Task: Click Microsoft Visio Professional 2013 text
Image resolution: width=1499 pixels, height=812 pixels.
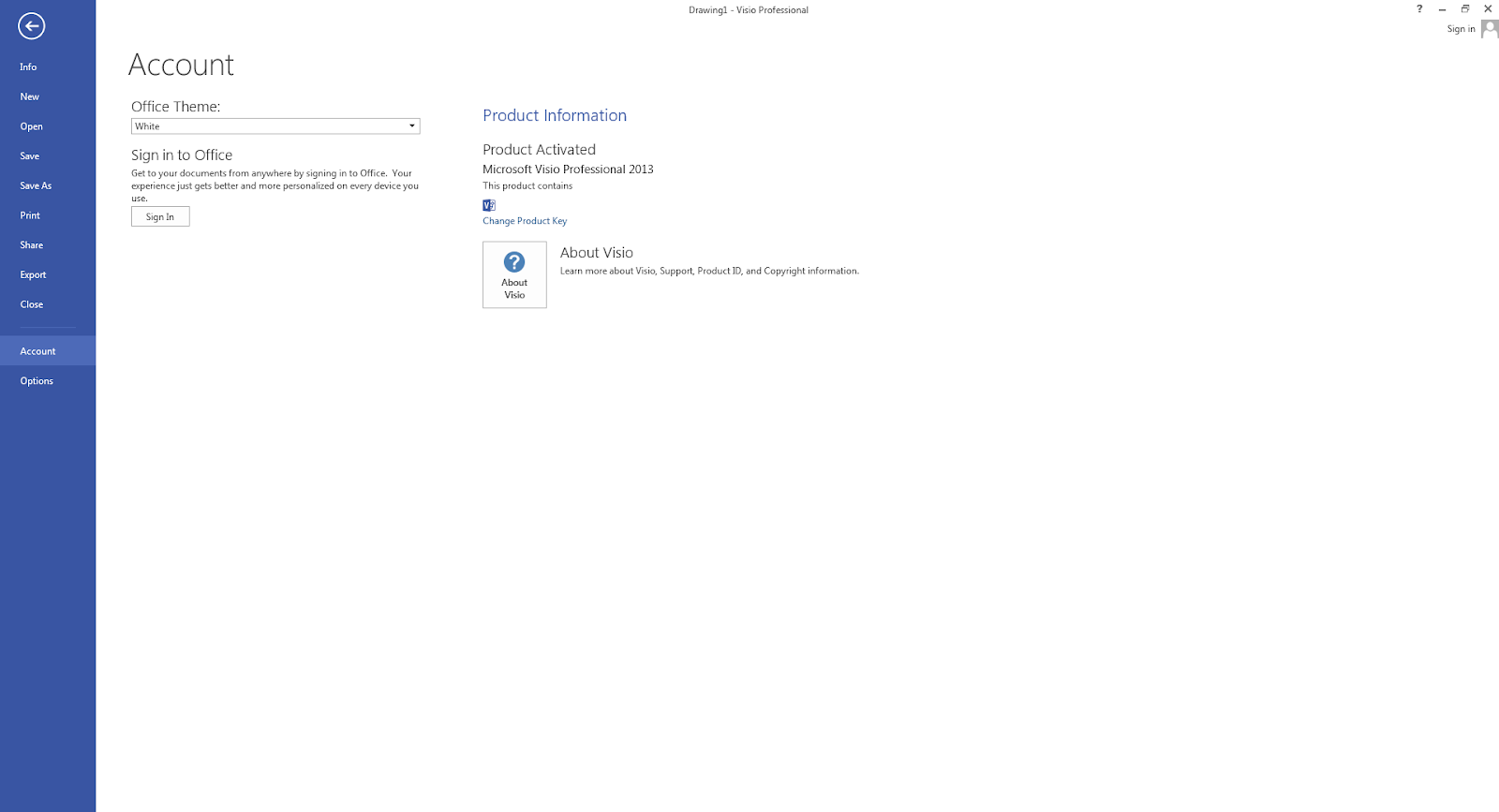Action: [x=568, y=170]
